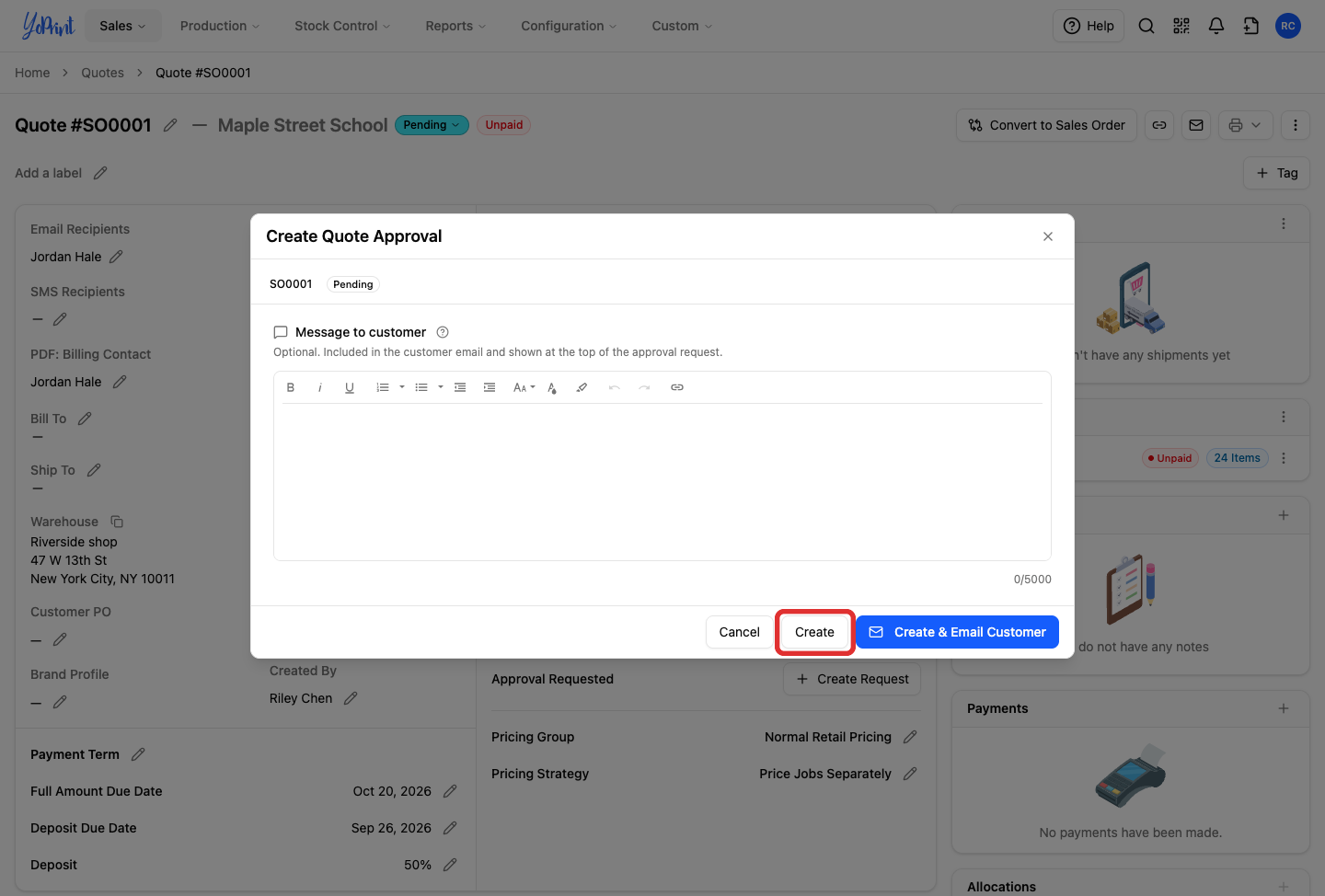
Task: Copy the Warehouse address icon
Action: click(x=117, y=522)
